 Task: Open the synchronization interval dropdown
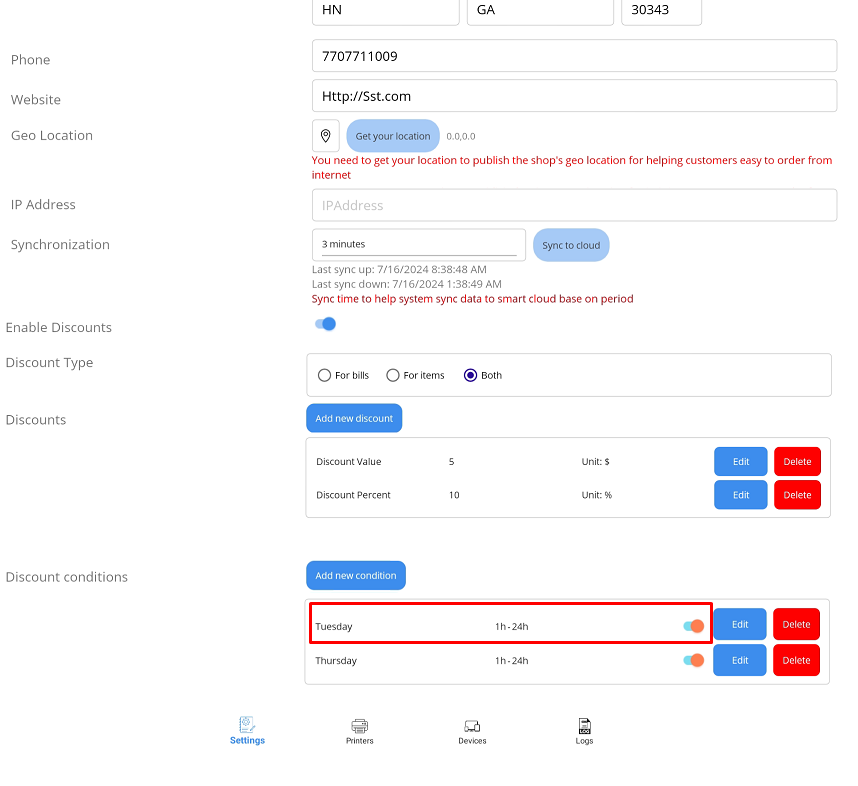(418, 244)
